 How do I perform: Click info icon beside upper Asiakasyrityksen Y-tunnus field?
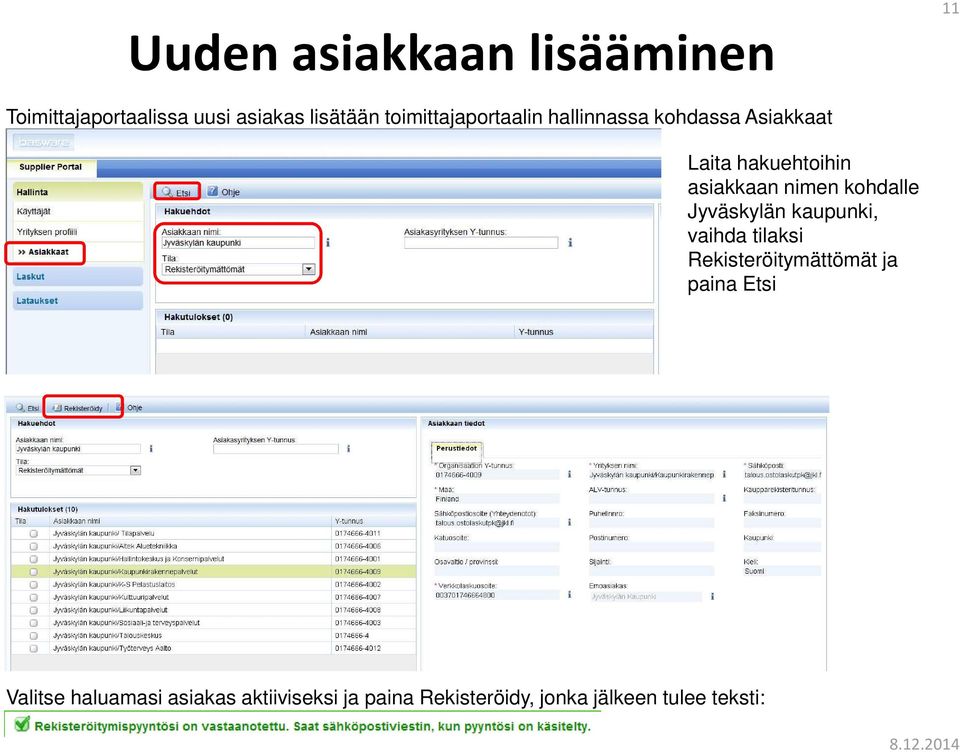pyautogui.click(x=570, y=243)
